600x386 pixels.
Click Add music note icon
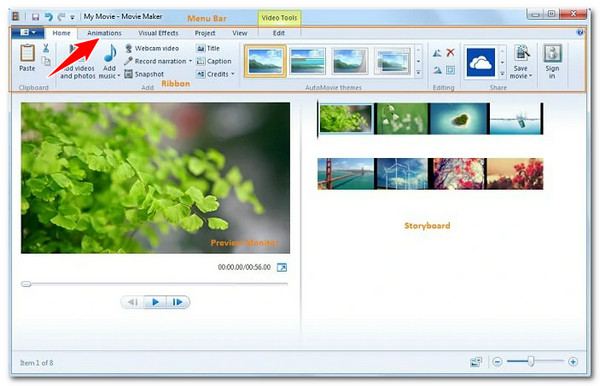(x=110, y=54)
